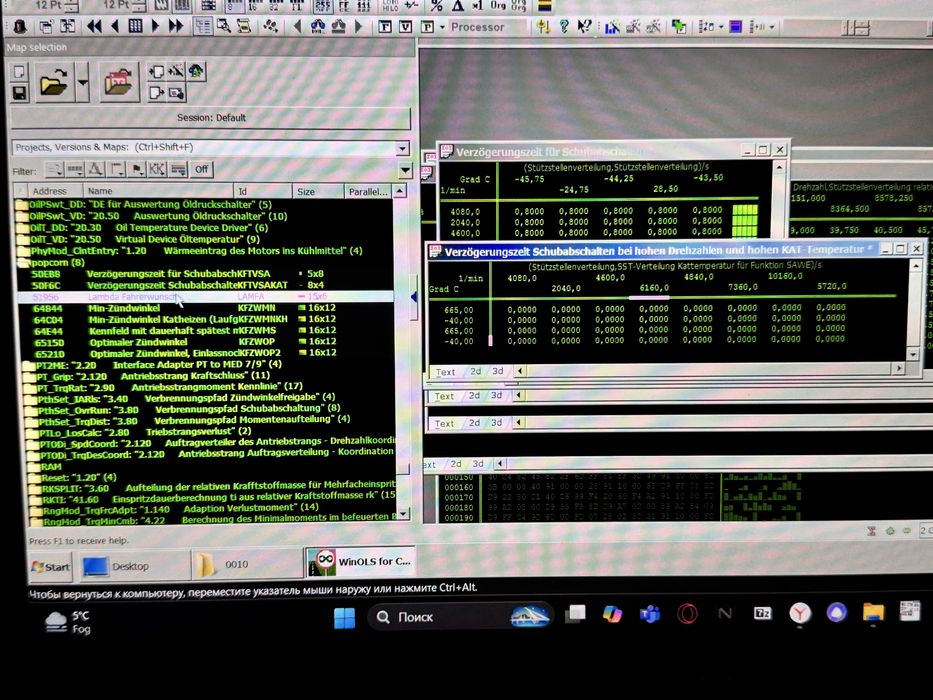Expand the OilT_DD Oil Temperature Device Driver folder

[x=23, y=228]
